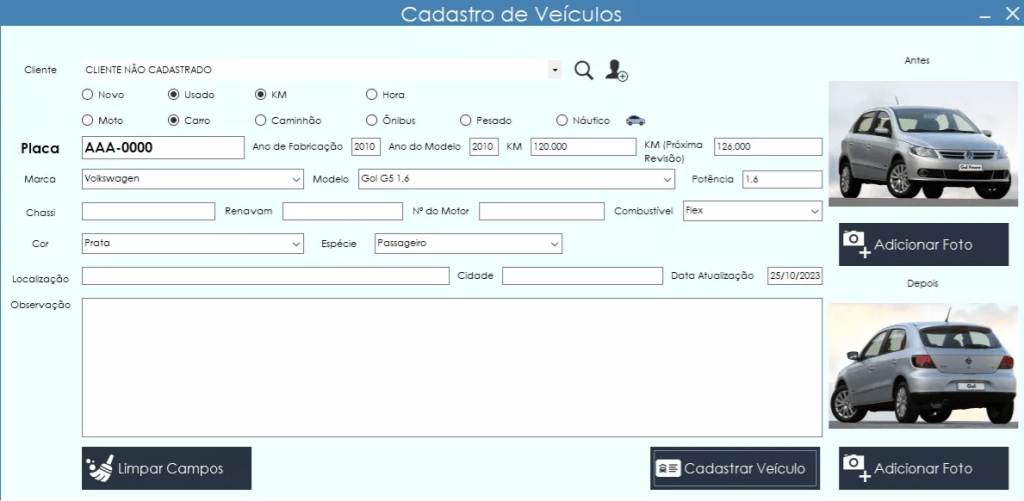The image size is (1024, 501).
Task: Choose the Moto vehicle type
Action: [x=87, y=120]
